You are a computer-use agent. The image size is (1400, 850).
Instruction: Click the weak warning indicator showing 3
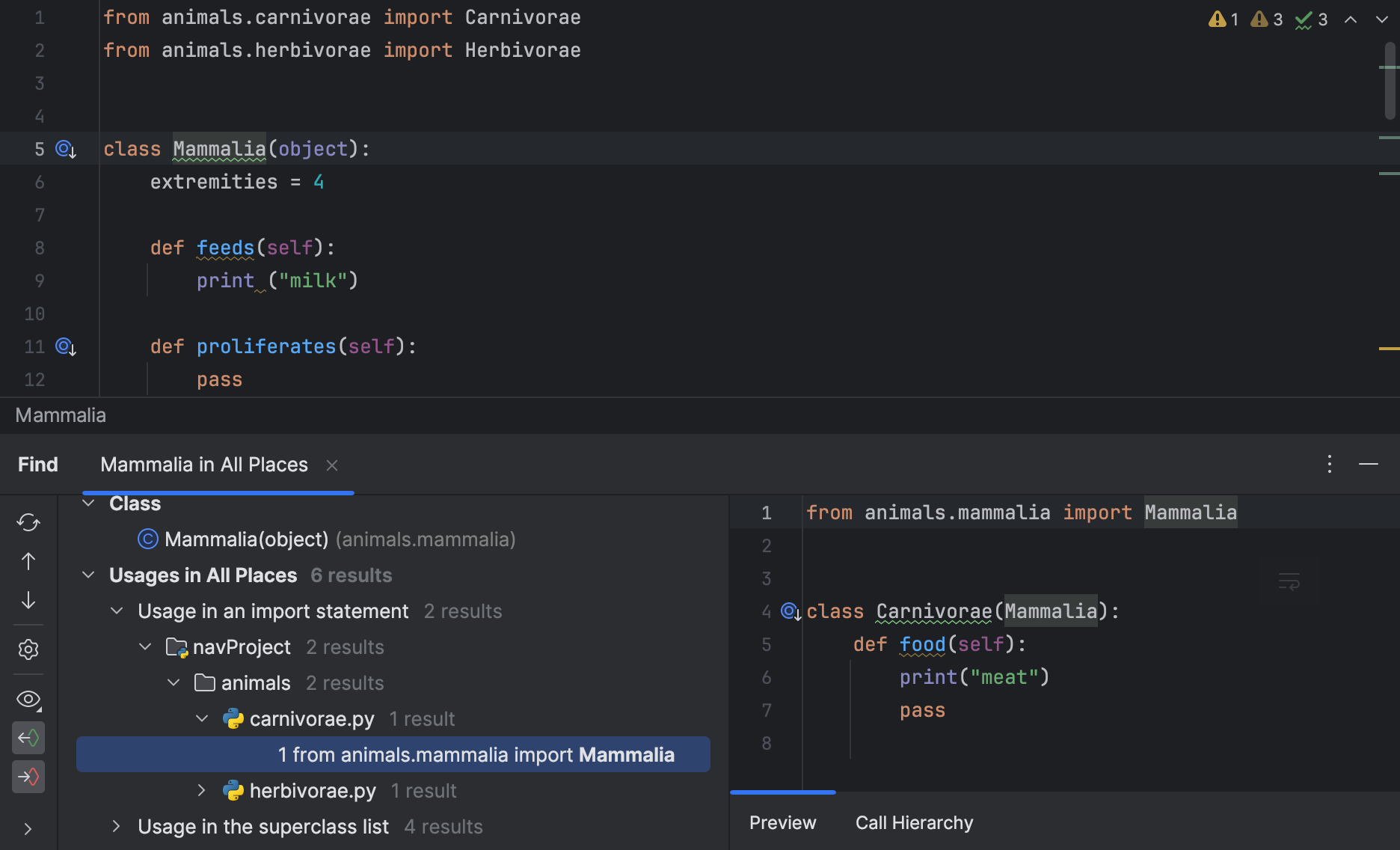[1261, 19]
